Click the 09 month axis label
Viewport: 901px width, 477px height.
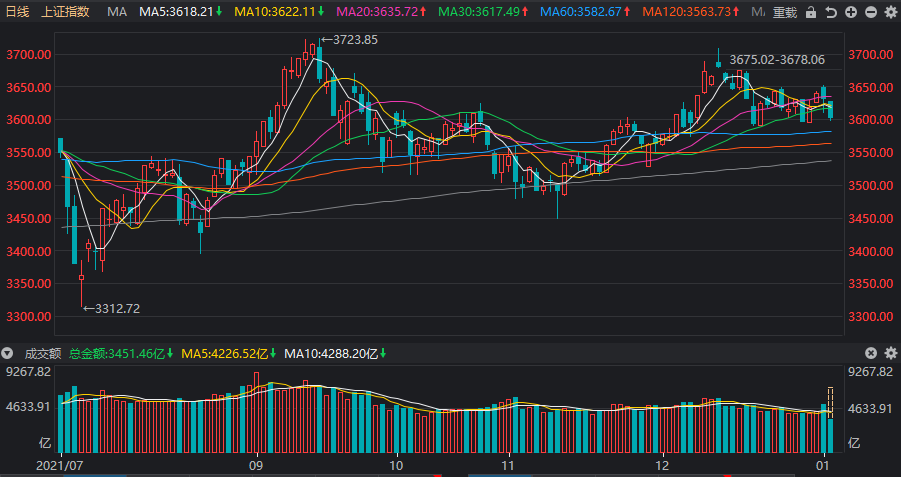coord(256,464)
